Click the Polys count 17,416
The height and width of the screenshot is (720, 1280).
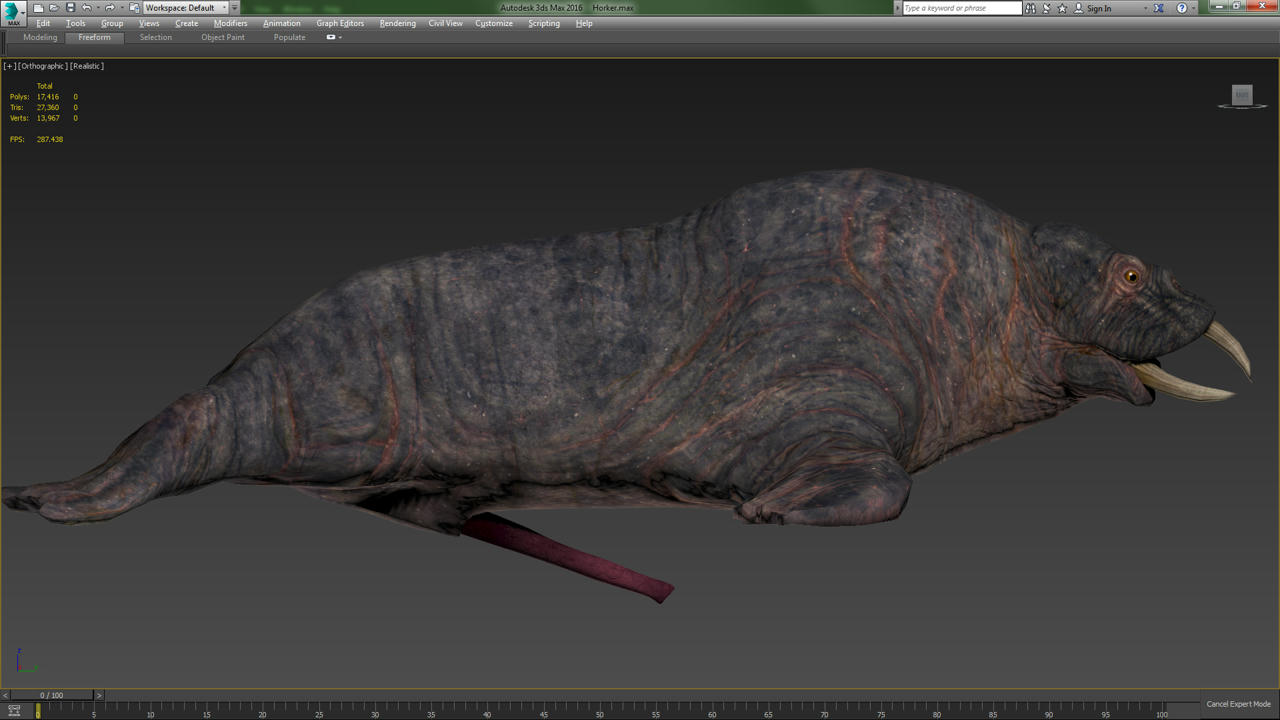pyautogui.click(x=48, y=97)
